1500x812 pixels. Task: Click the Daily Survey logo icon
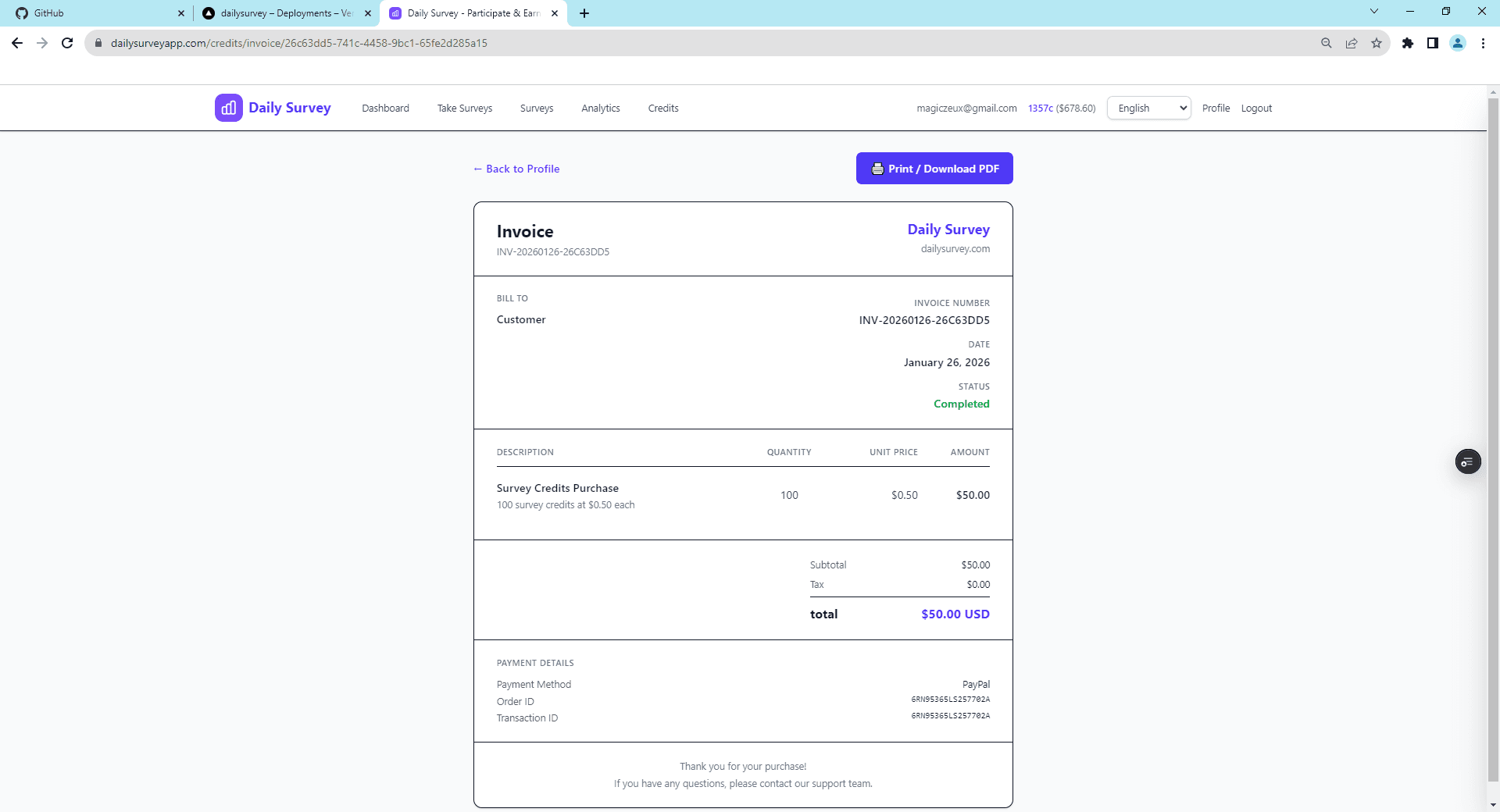click(x=227, y=108)
